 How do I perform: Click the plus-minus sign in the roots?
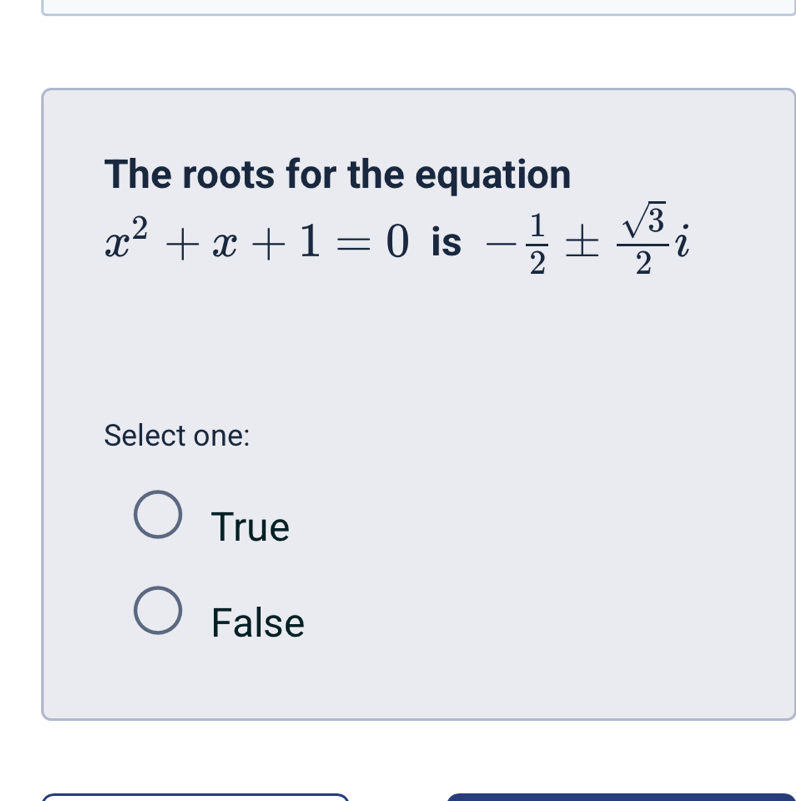pos(584,242)
